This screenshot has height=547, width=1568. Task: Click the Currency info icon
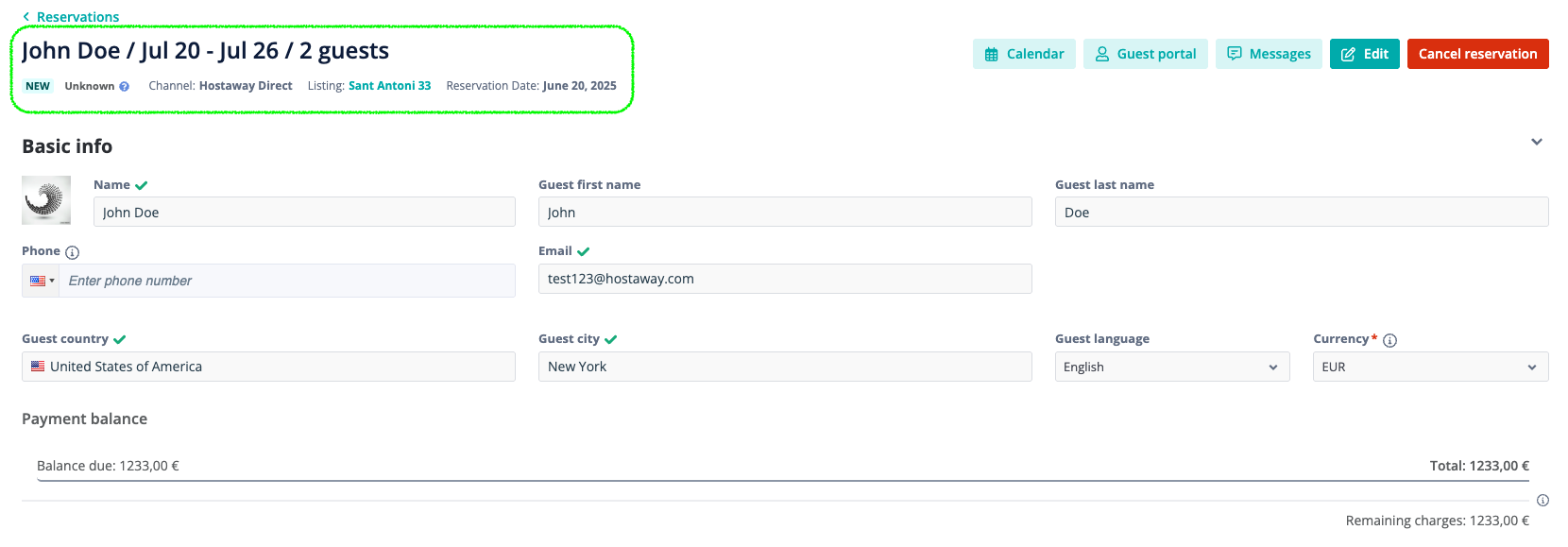click(1389, 340)
